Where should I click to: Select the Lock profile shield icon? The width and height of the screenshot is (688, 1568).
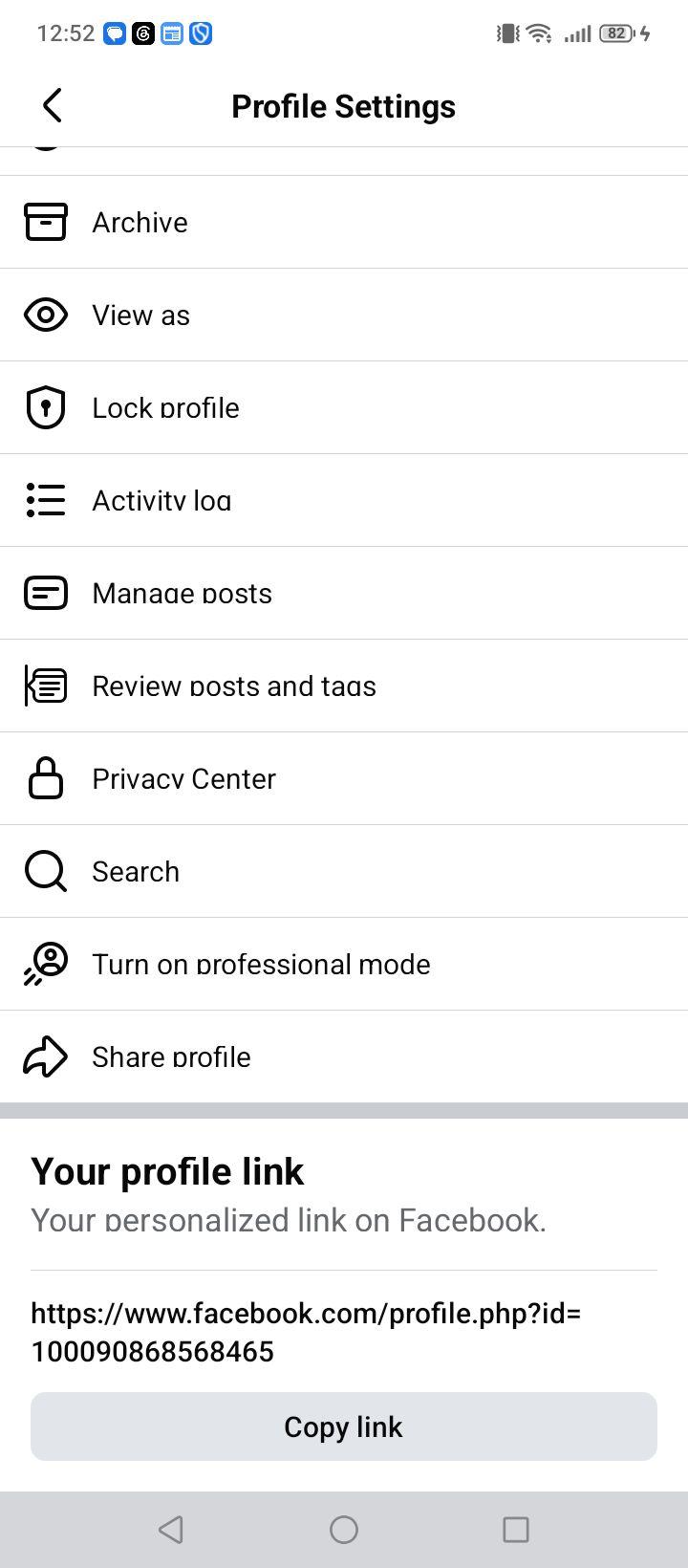45,407
